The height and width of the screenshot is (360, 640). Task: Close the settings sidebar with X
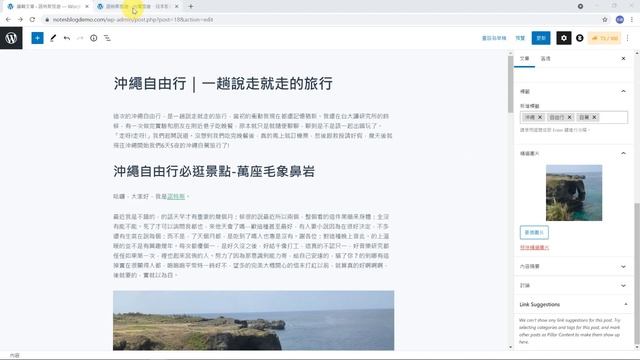pyautogui.click(x=623, y=58)
